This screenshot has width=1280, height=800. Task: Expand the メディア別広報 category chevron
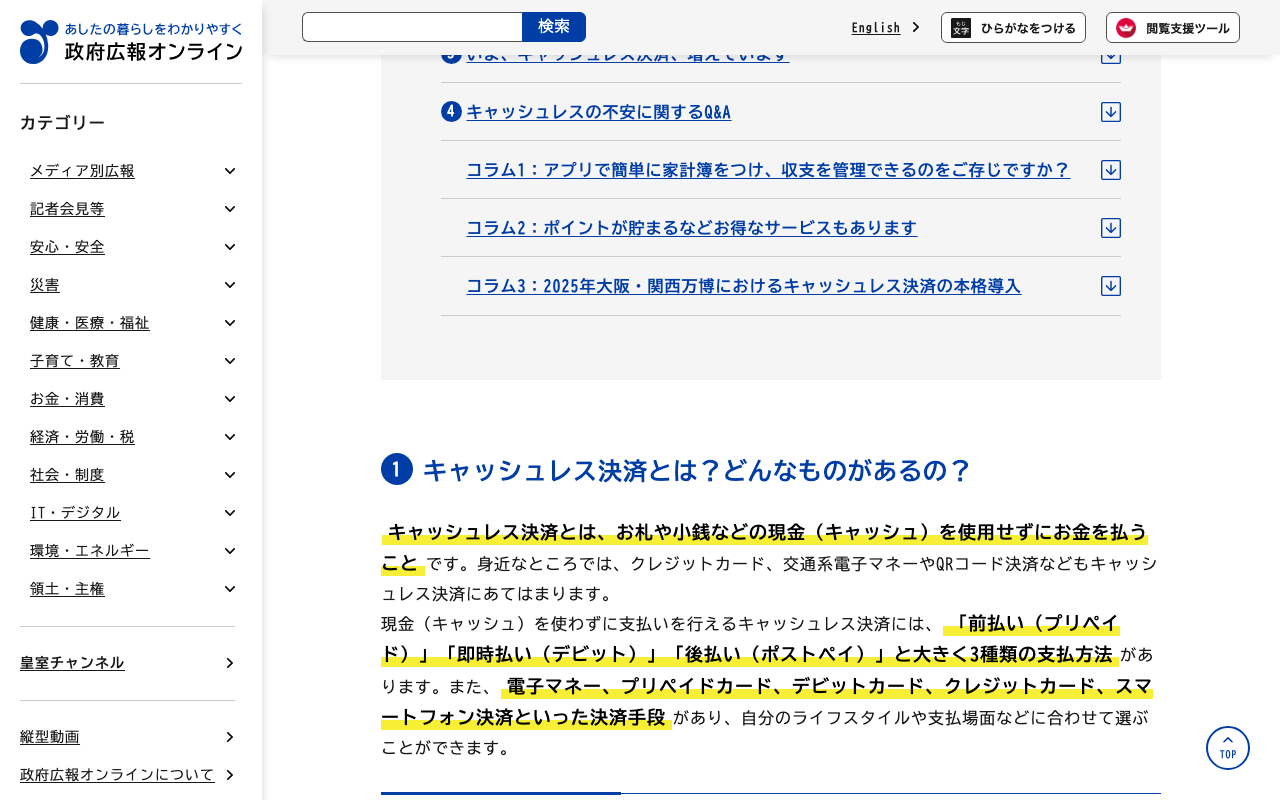coord(230,171)
